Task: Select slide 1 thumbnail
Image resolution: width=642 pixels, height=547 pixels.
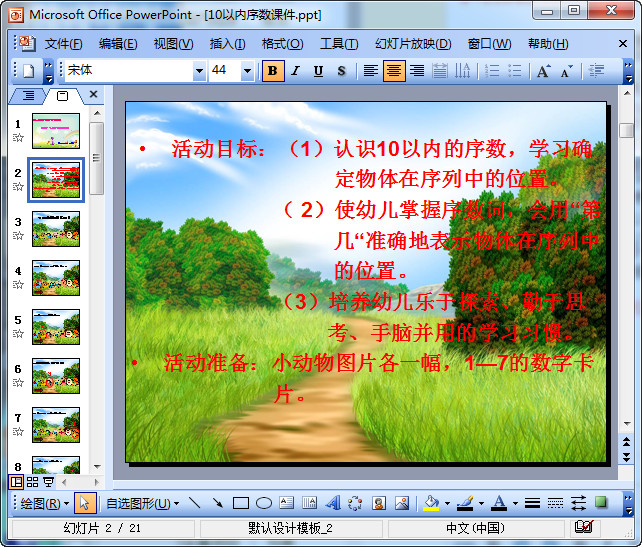Action: coord(56,131)
